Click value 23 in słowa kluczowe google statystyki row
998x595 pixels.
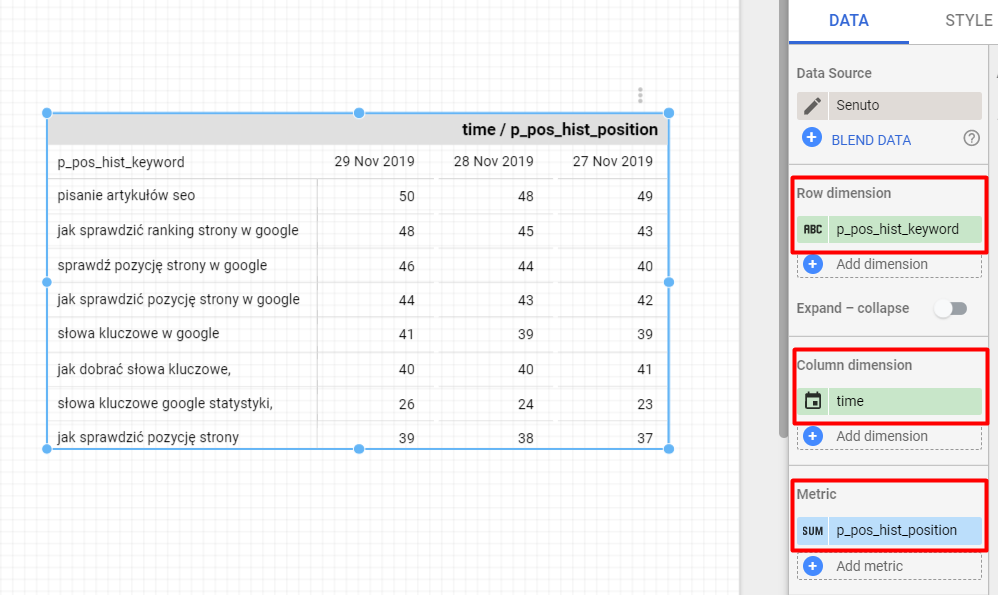pyautogui.click(x=645, y=404)
